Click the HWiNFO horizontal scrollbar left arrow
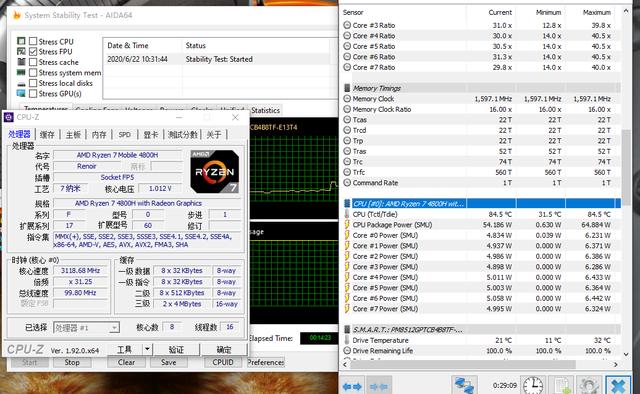 click(346, 364)
